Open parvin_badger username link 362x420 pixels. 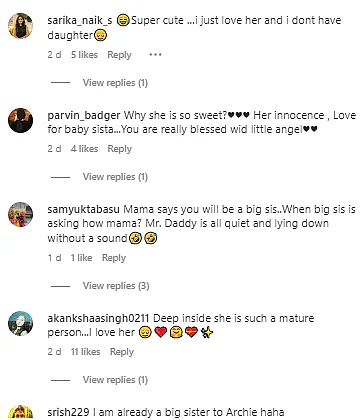[84, 115]
